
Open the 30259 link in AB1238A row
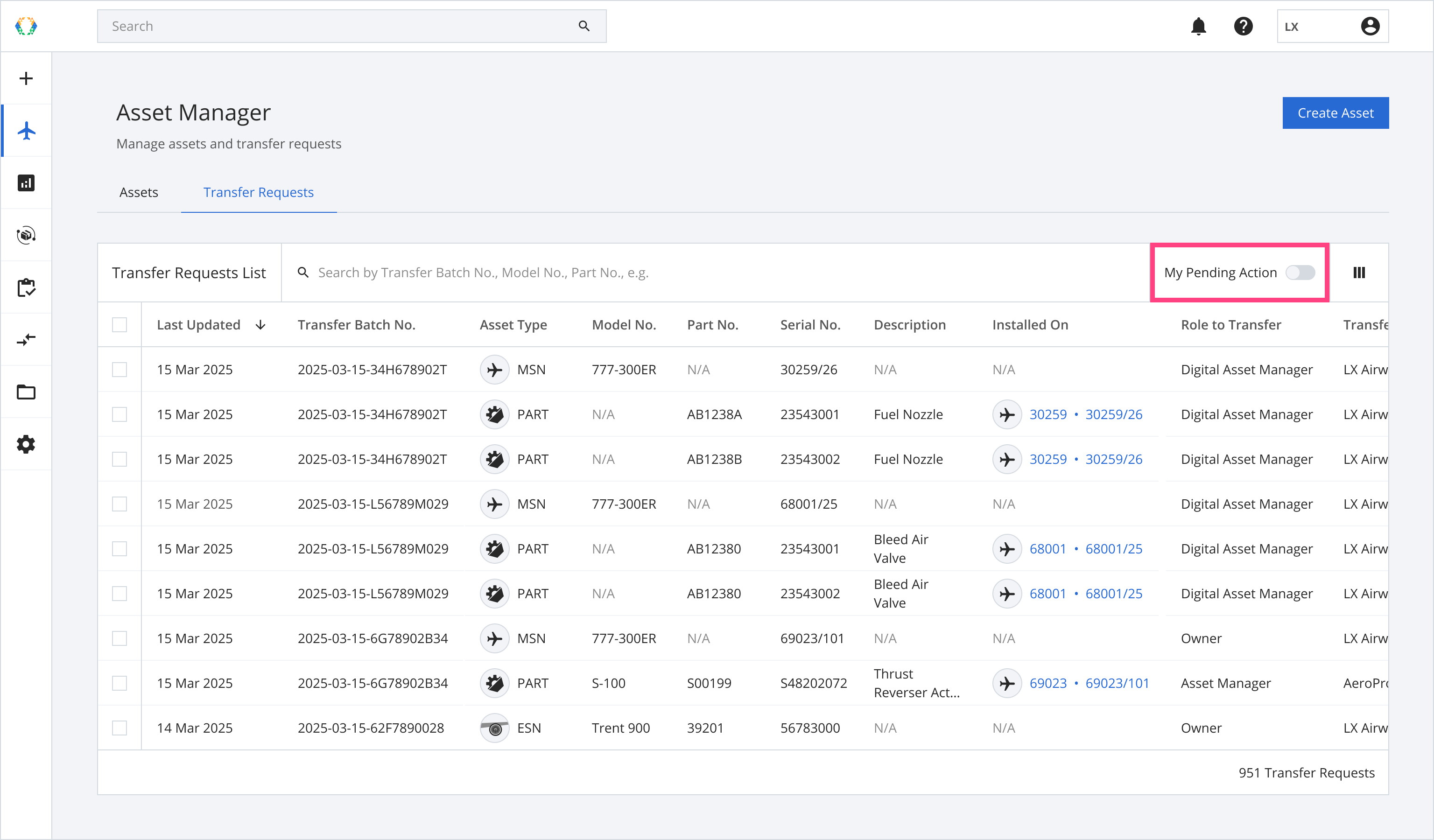point(1047,414)
